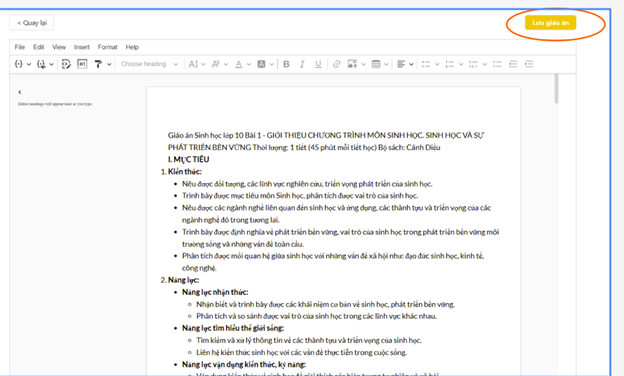Click the 'I. MỤC TIÊU' heading text
Viewport: 624px width, 376px height.
coord(188,159)
